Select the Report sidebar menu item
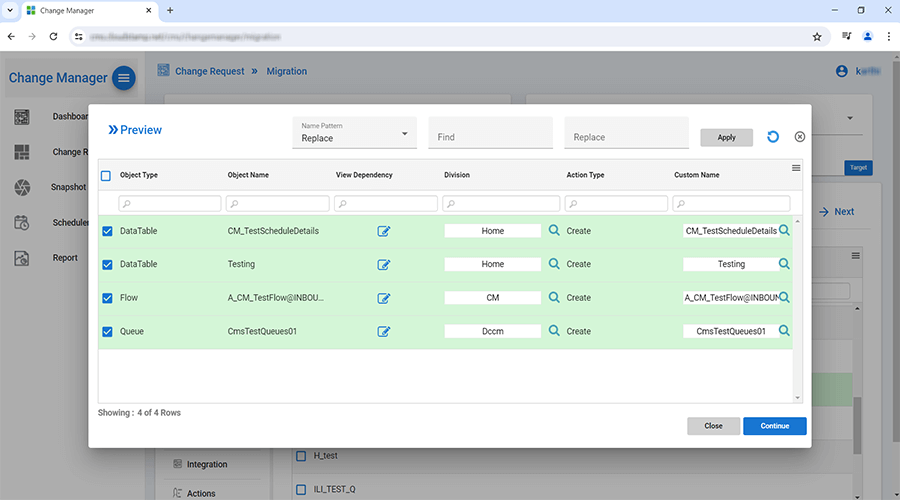 point(64,258)
